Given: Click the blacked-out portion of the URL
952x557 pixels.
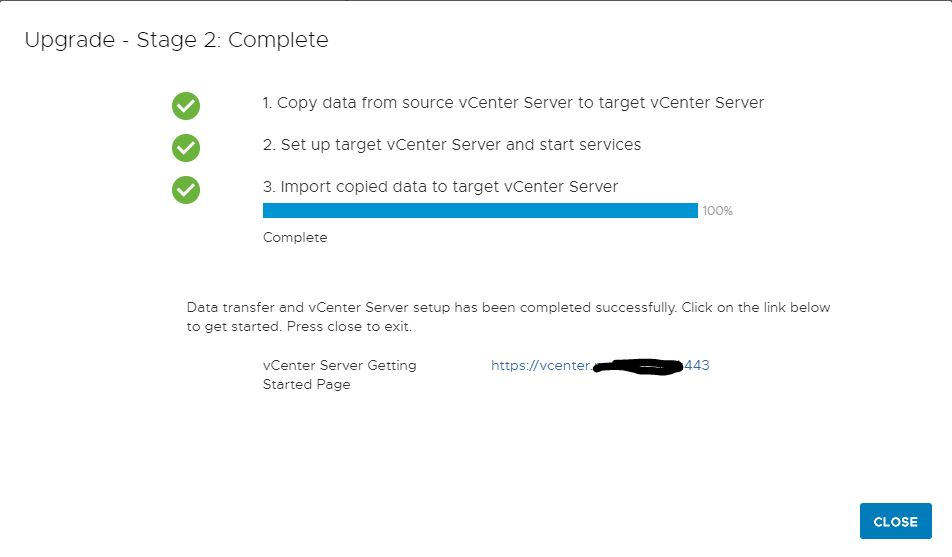Looking at the screenshot, I should pos(638,367).
